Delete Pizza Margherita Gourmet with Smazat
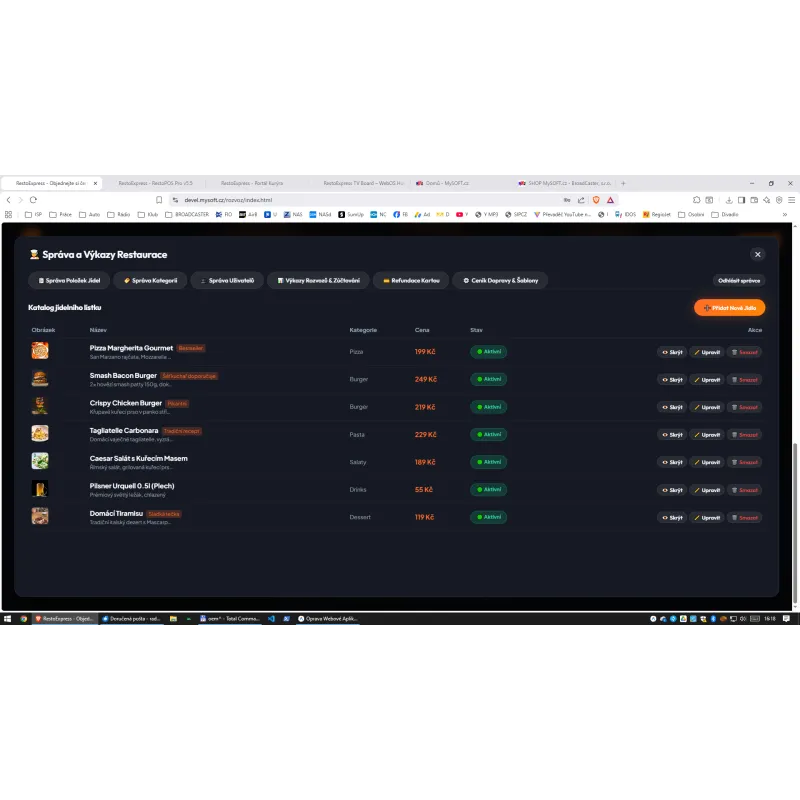This screenshot has height=800, width=800. (x=744, y=352)
